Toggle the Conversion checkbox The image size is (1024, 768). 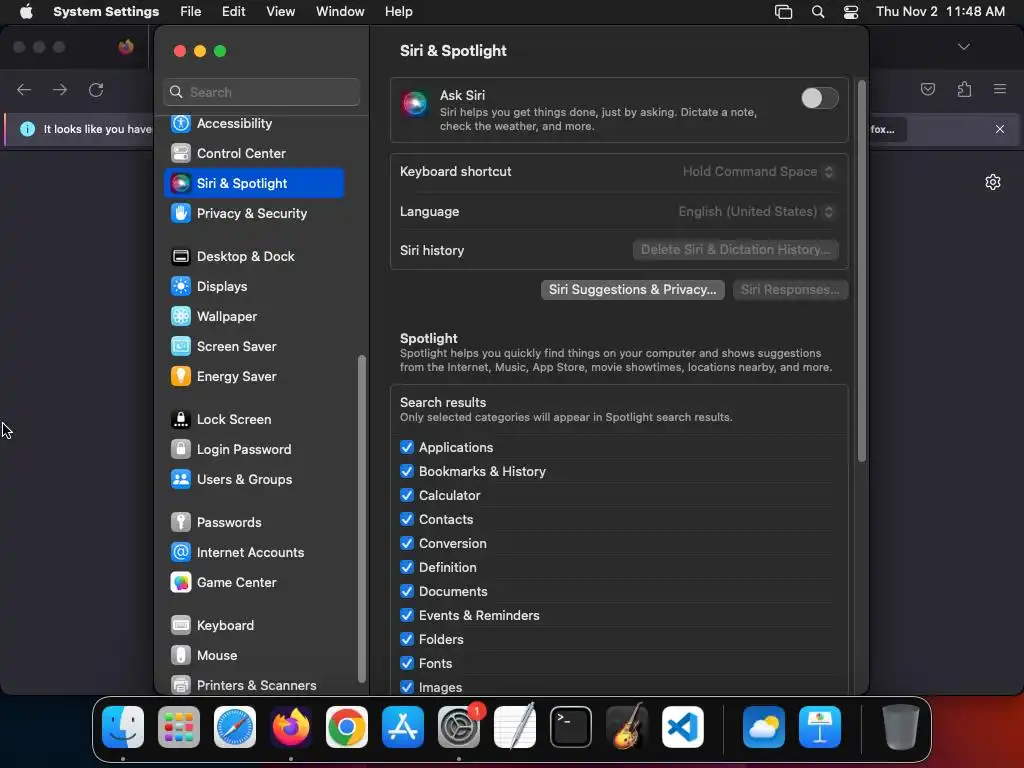point(407,543)
